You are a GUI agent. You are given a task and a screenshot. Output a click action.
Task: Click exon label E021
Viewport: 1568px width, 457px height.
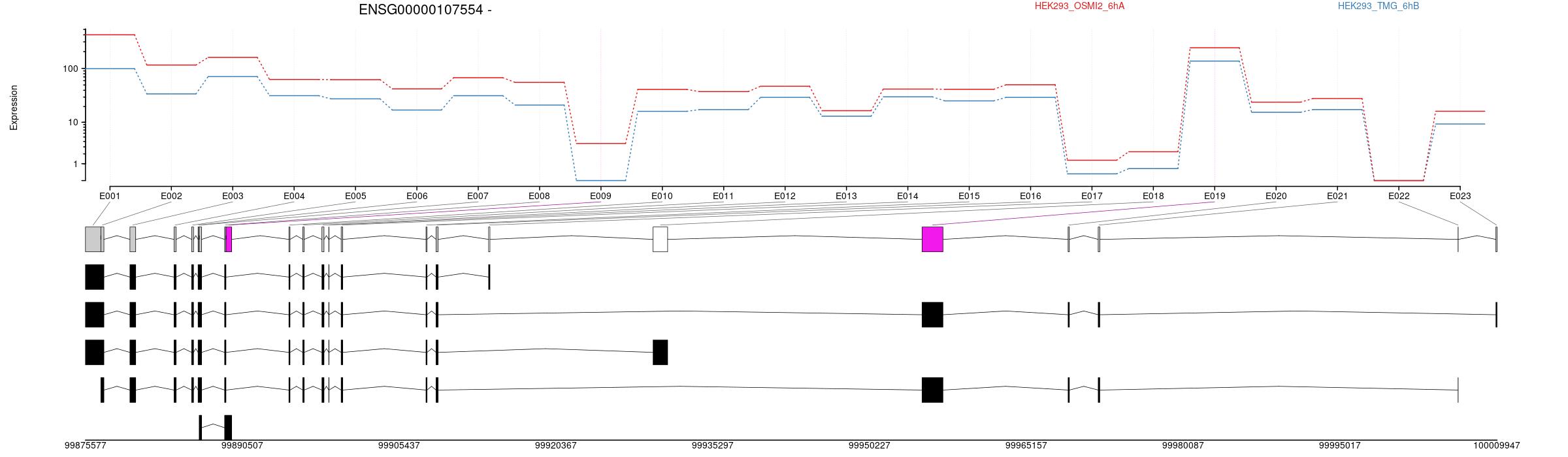tap(1337, 196)
